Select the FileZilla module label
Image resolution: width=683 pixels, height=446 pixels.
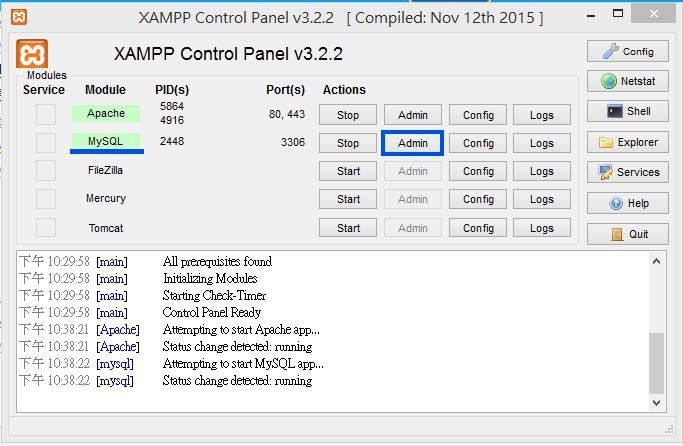(x=105, y=170)
